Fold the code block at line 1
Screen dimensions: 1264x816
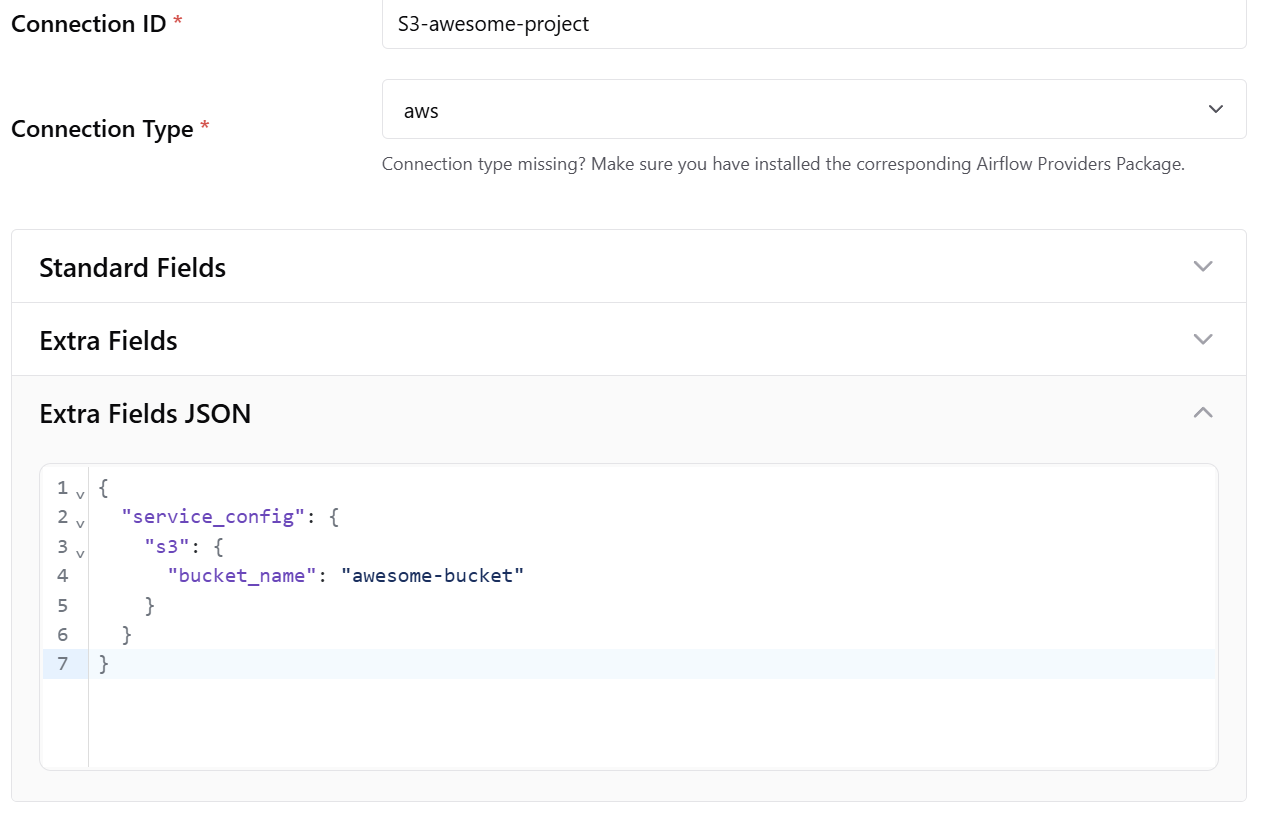tap(80, 494)
